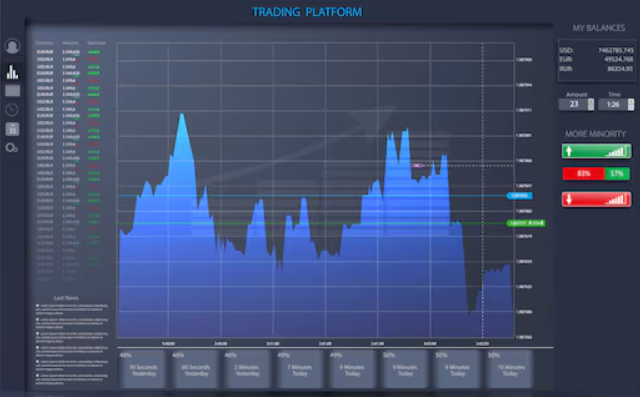The height and width of the screenshot is (397, 640).
Task: Click the coins icon at sidebar bottom
Action: coord(11,148)
